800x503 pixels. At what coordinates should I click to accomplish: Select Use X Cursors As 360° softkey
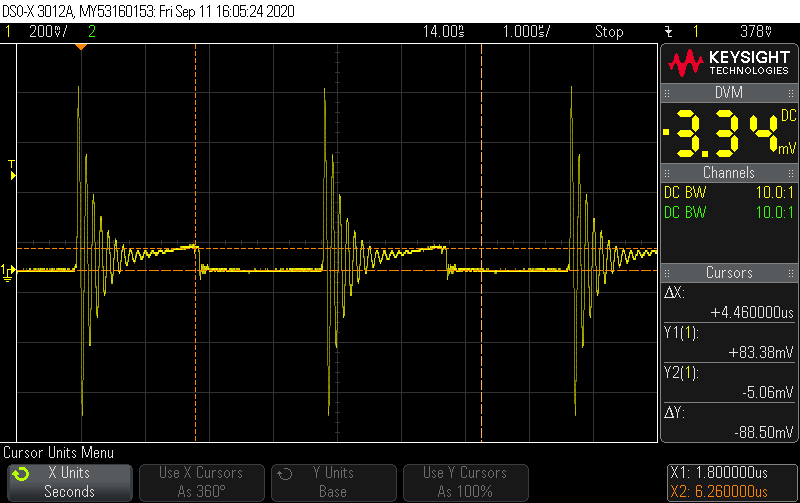coord(202,482)
